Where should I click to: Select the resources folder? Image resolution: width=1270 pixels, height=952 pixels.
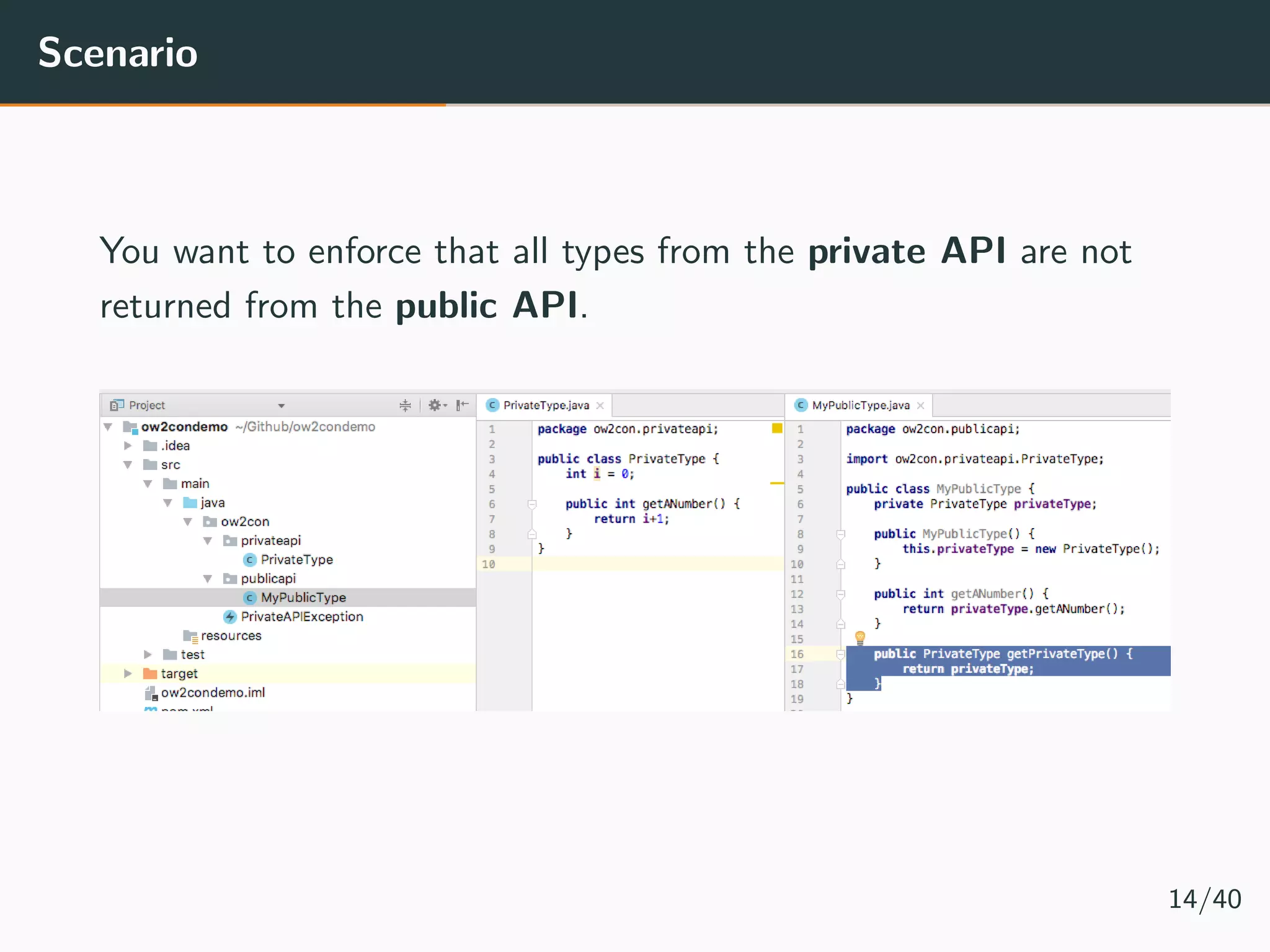(x=231, y=636)
